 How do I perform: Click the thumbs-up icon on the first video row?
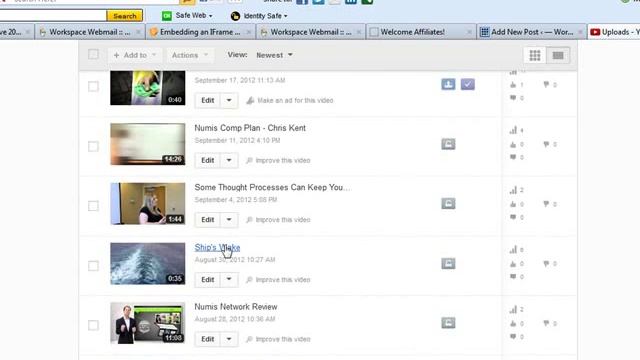(513, 85)
